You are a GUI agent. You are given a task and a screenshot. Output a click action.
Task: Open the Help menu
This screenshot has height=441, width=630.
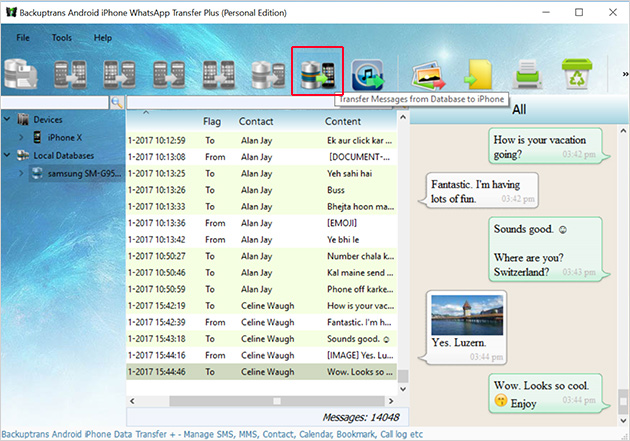click(103, 38)
